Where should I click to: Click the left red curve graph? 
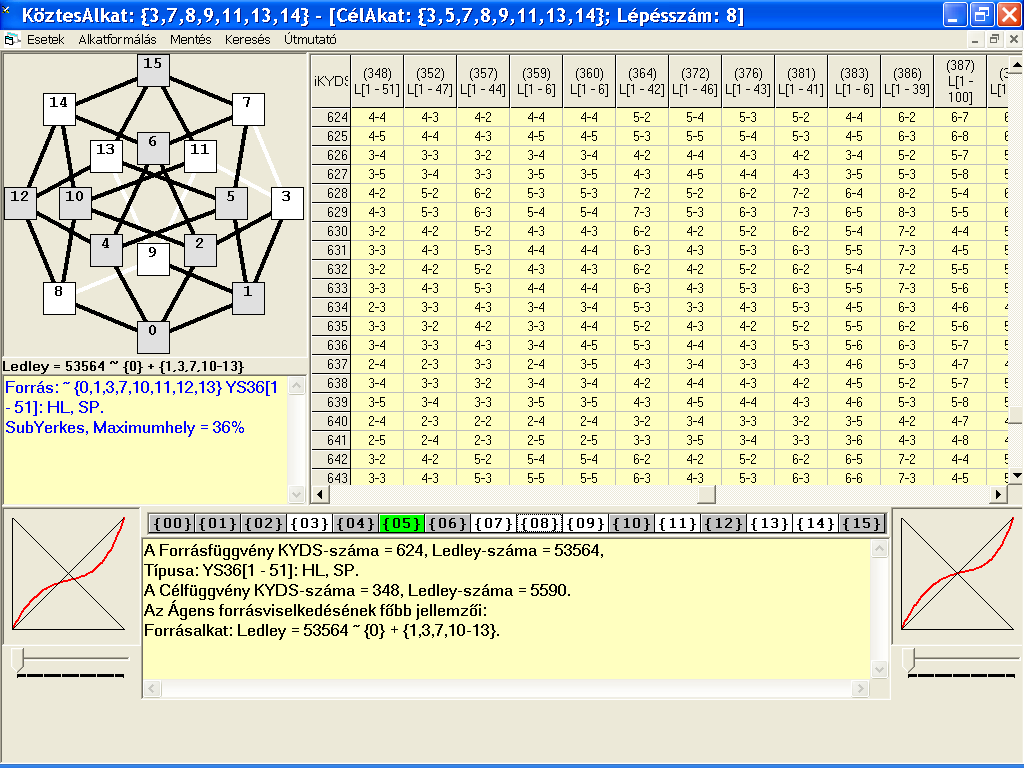69,573
